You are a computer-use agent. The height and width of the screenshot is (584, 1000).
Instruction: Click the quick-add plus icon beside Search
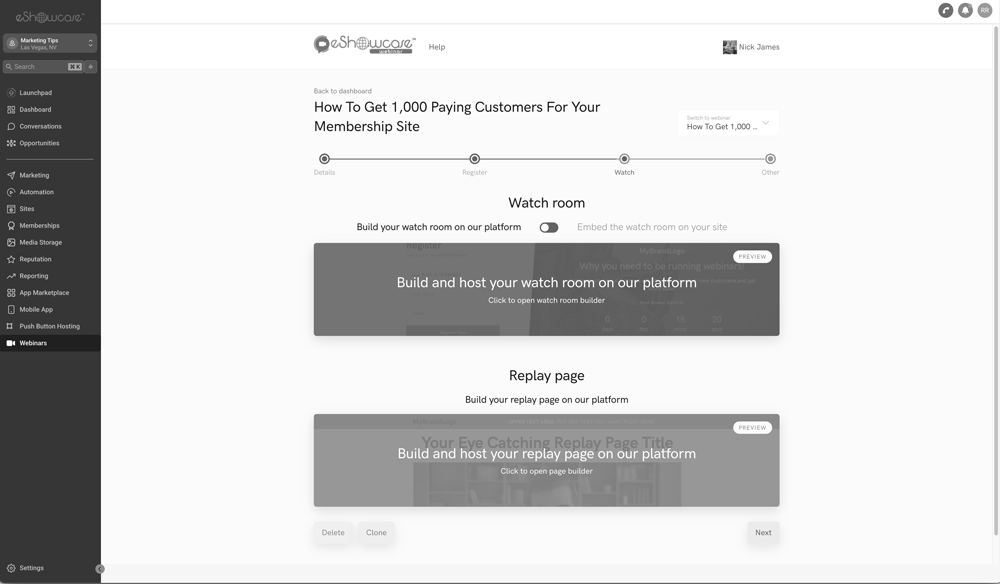pyautogui.click(x=91, y=66)
